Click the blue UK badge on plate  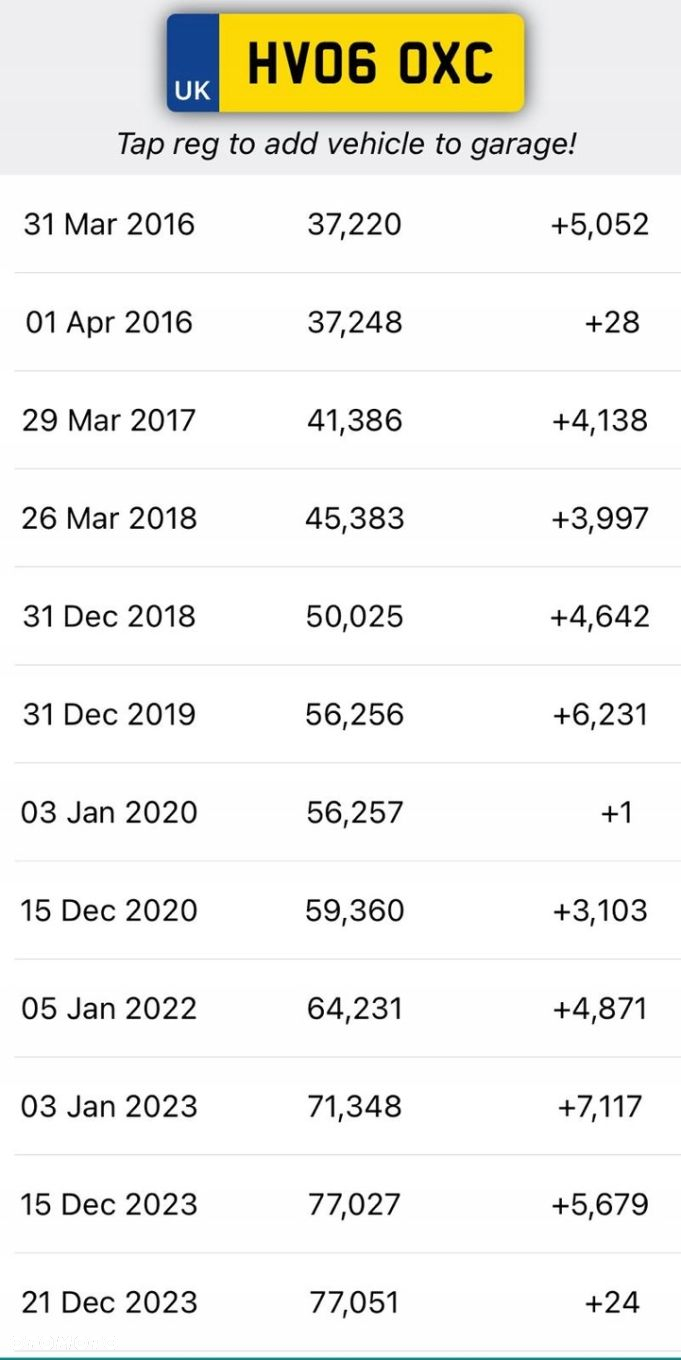[x=193, y=63]
